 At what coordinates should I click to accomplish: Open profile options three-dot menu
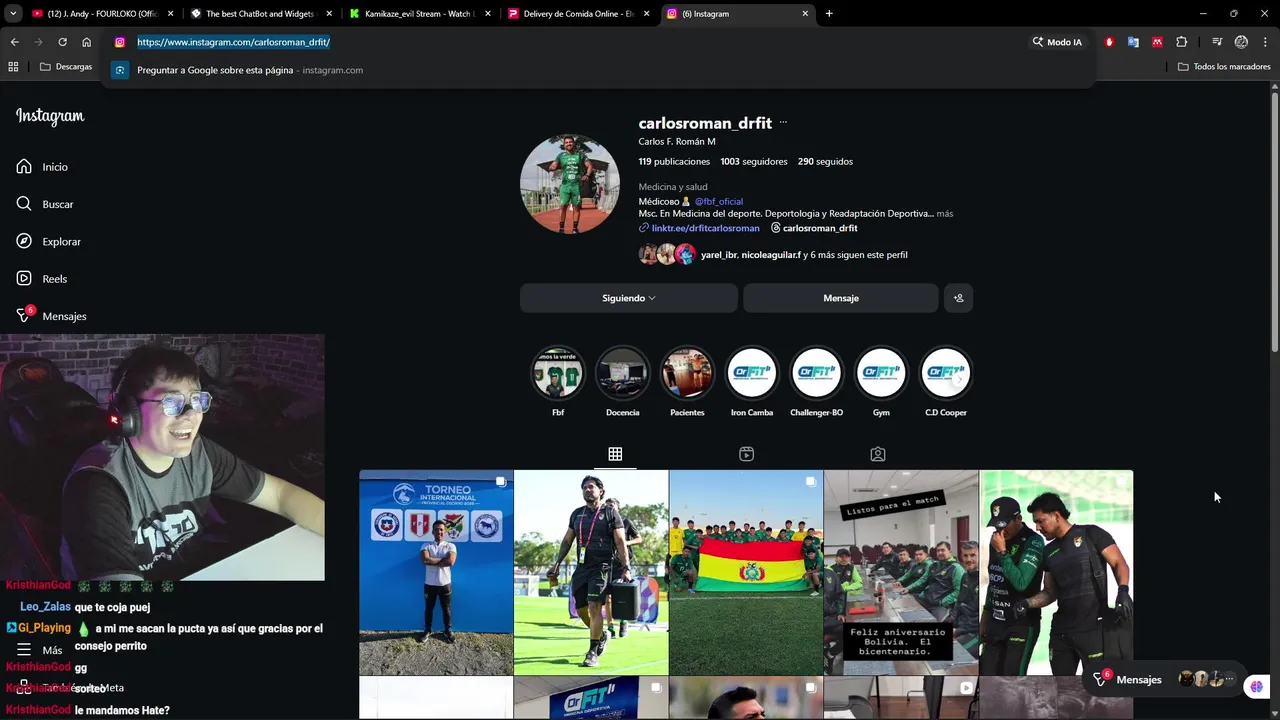[783, 123]
